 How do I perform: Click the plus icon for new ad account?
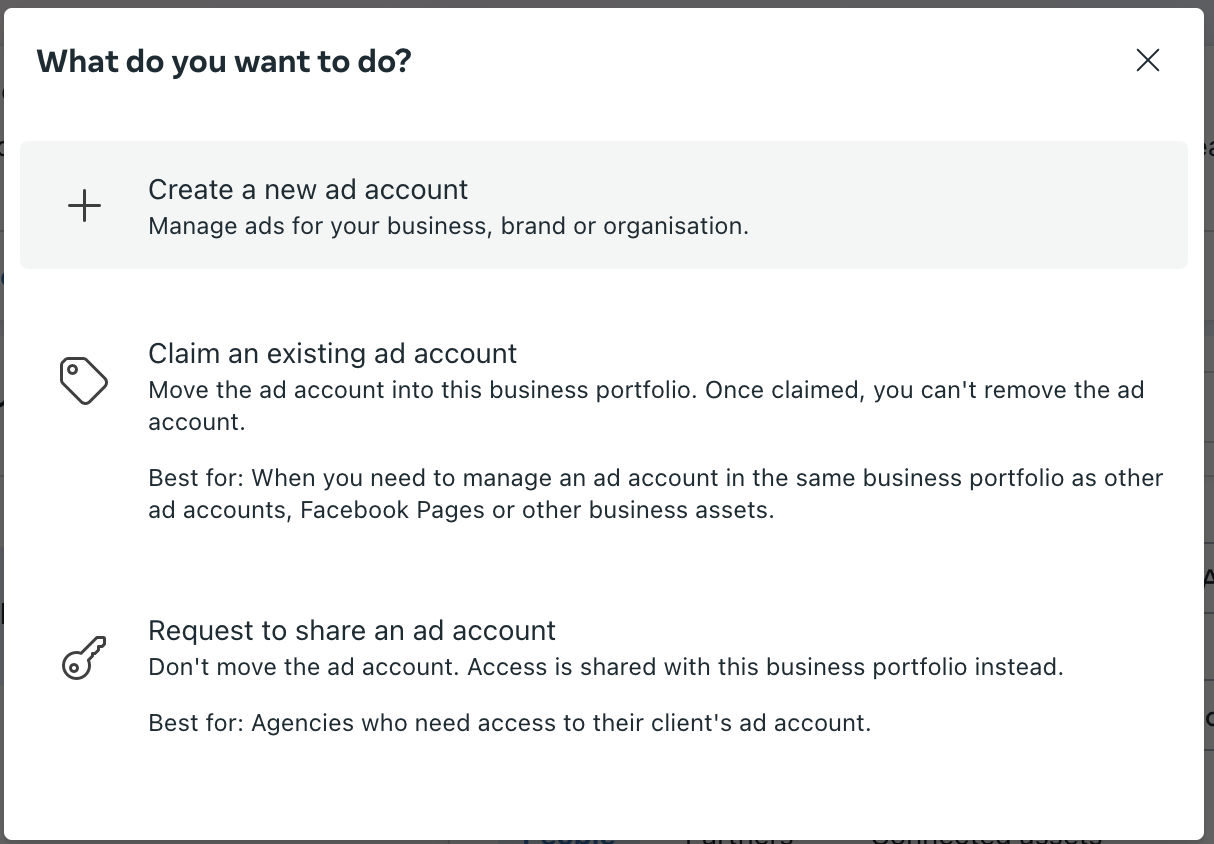point(84,206)
